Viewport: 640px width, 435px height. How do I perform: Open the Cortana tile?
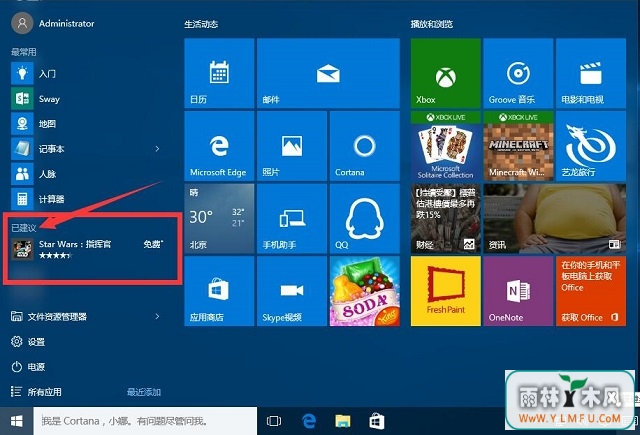click(364, 146)
